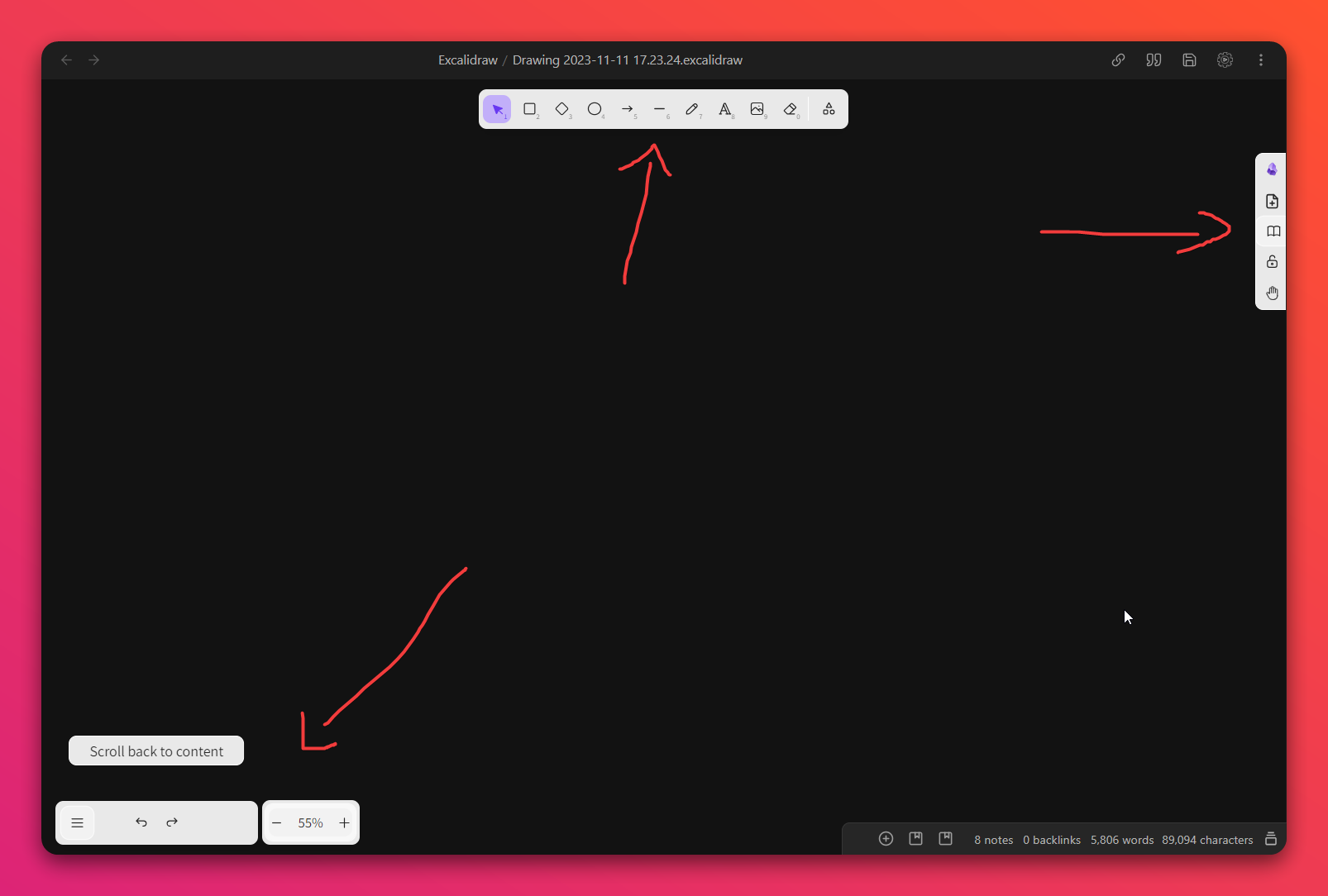Activate the Eraser tool

(791, 109)
